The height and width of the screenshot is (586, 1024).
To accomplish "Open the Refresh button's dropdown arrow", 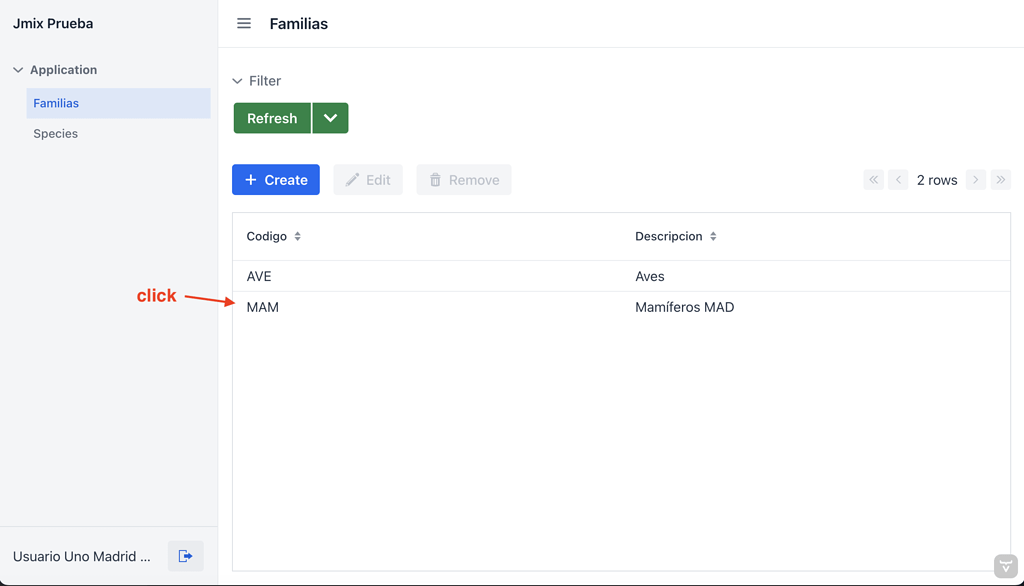I will (x=330, y=117).
